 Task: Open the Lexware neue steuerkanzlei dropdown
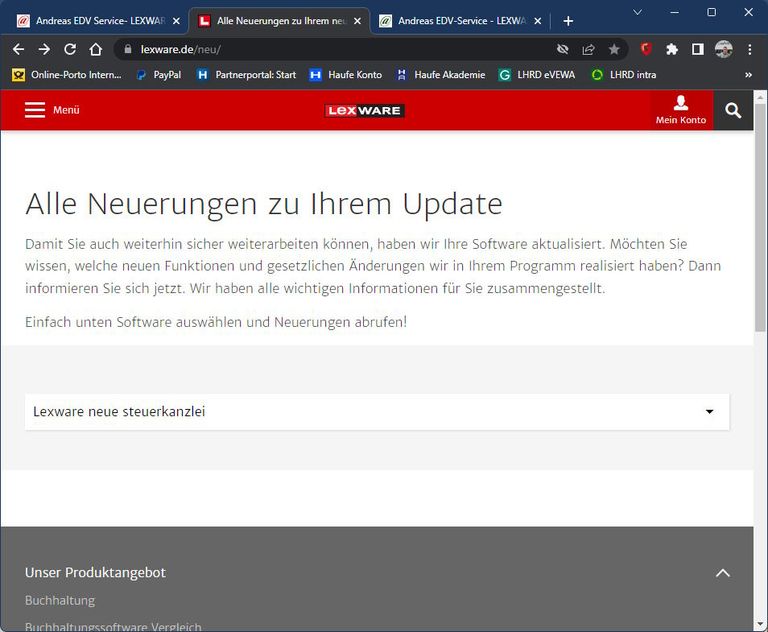click(377, 412)
